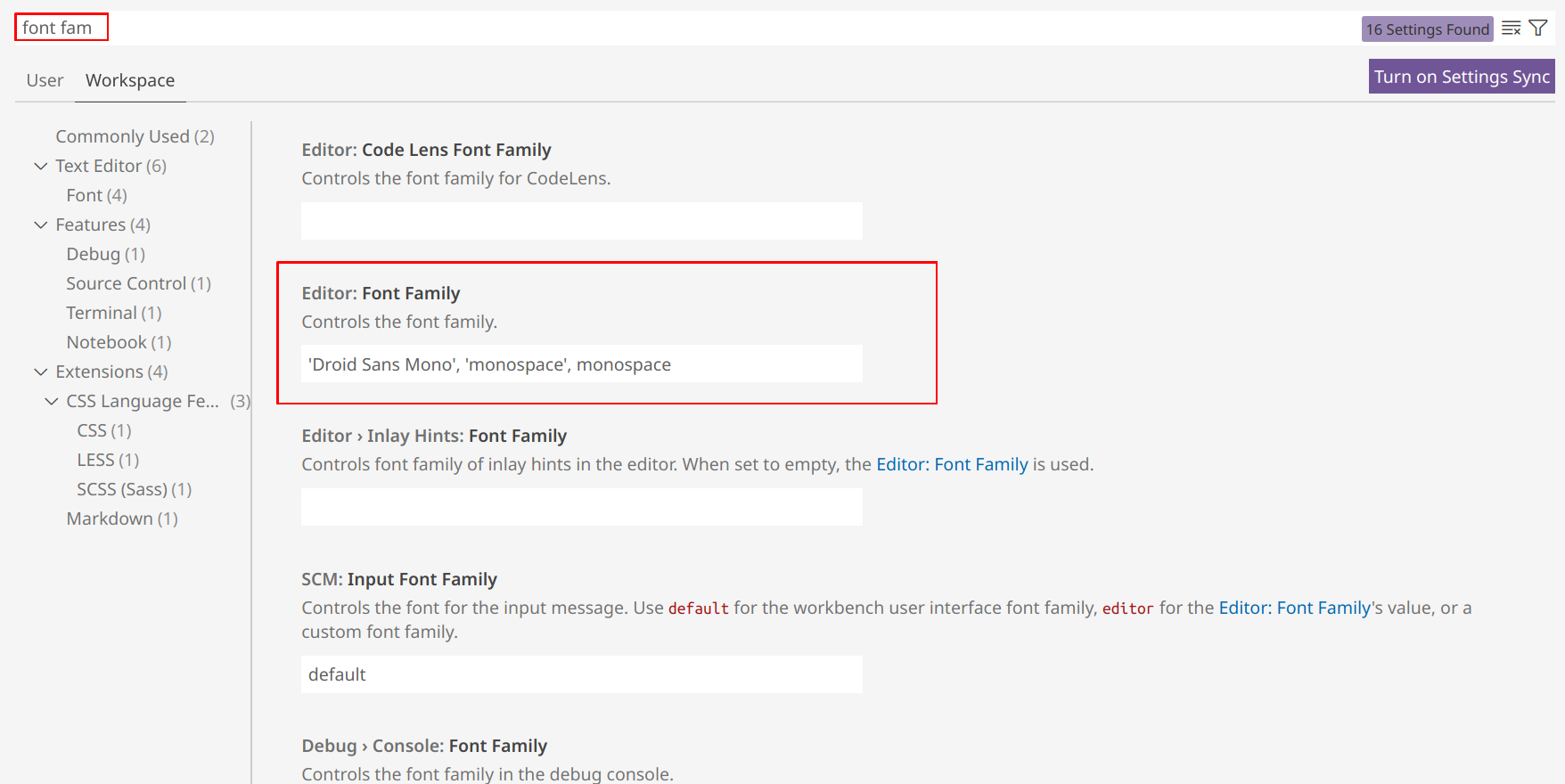Focus the Code Lens Font Family input
This screenshot has height=784, width=1565.
tap(581, 221)
